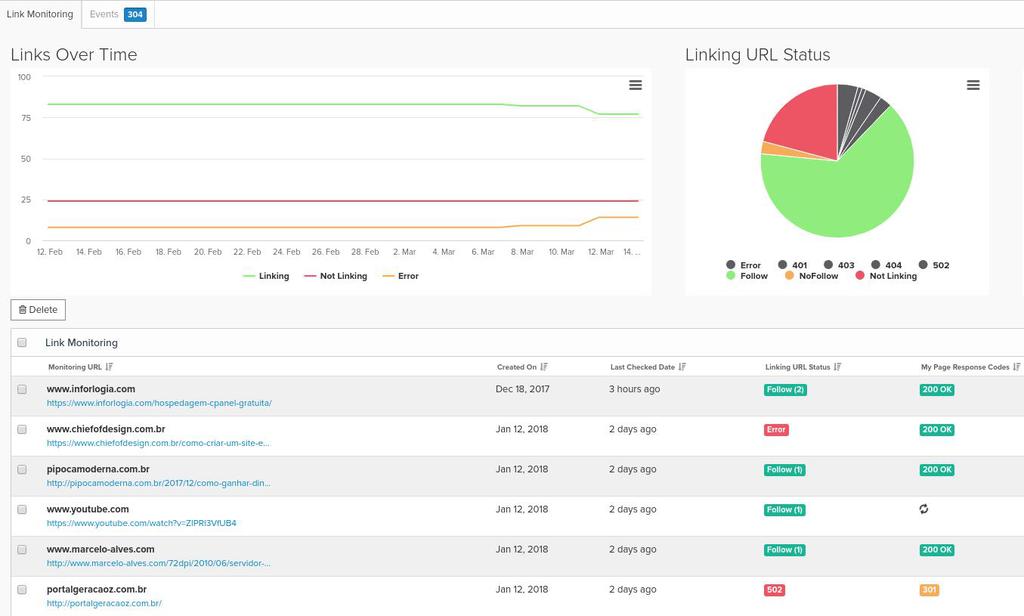Image resolution: width=1024 pixels, height=616 pixels.
Task: Click the Delete button
Action: pos(38,310)
